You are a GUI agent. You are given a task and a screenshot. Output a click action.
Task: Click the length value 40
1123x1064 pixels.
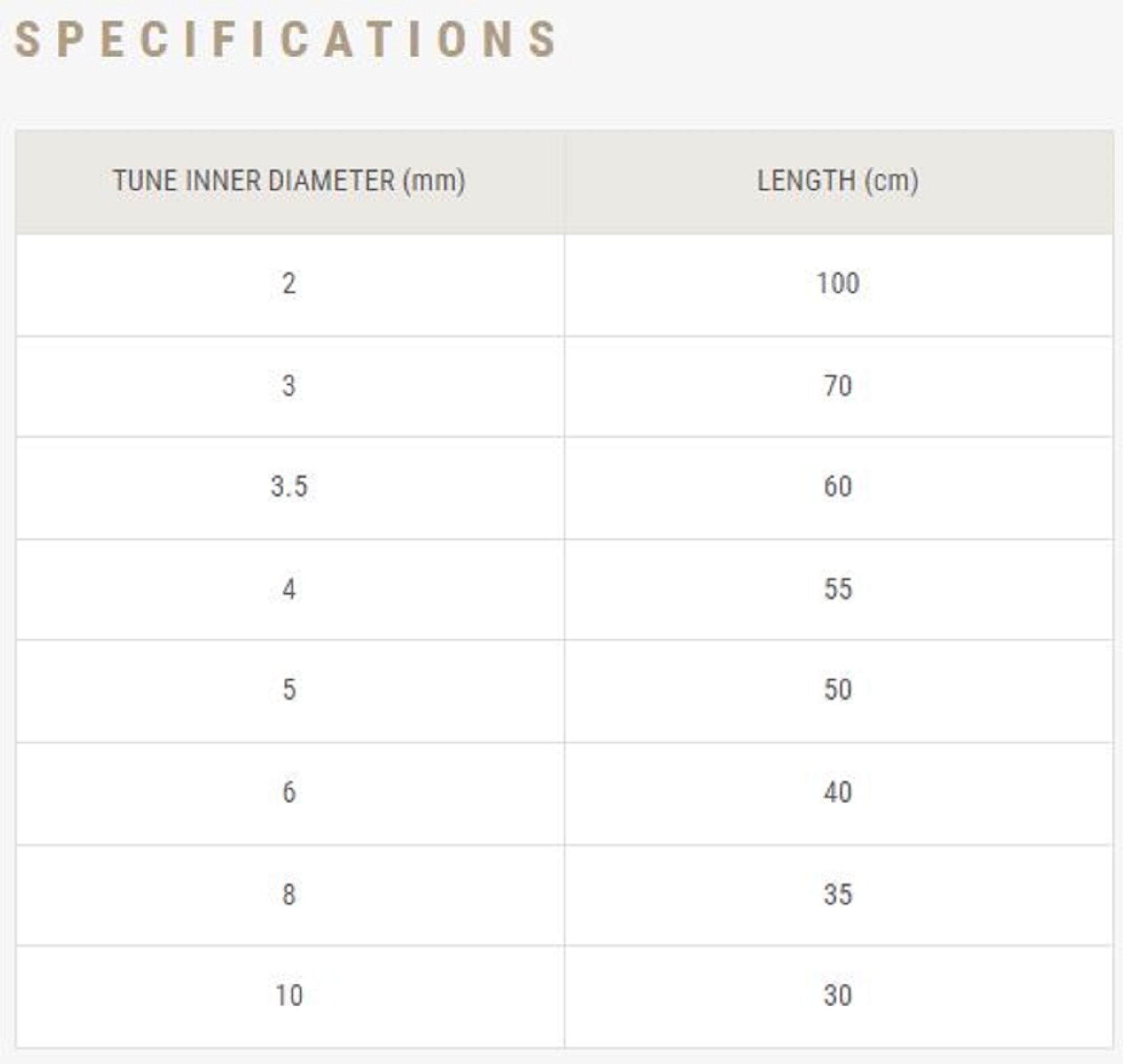[x=838, y=792]
